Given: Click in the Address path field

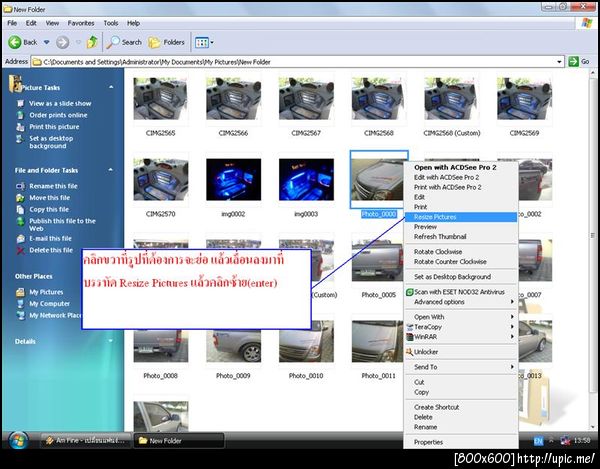Looking at the screenshot, I should point(298,62).
